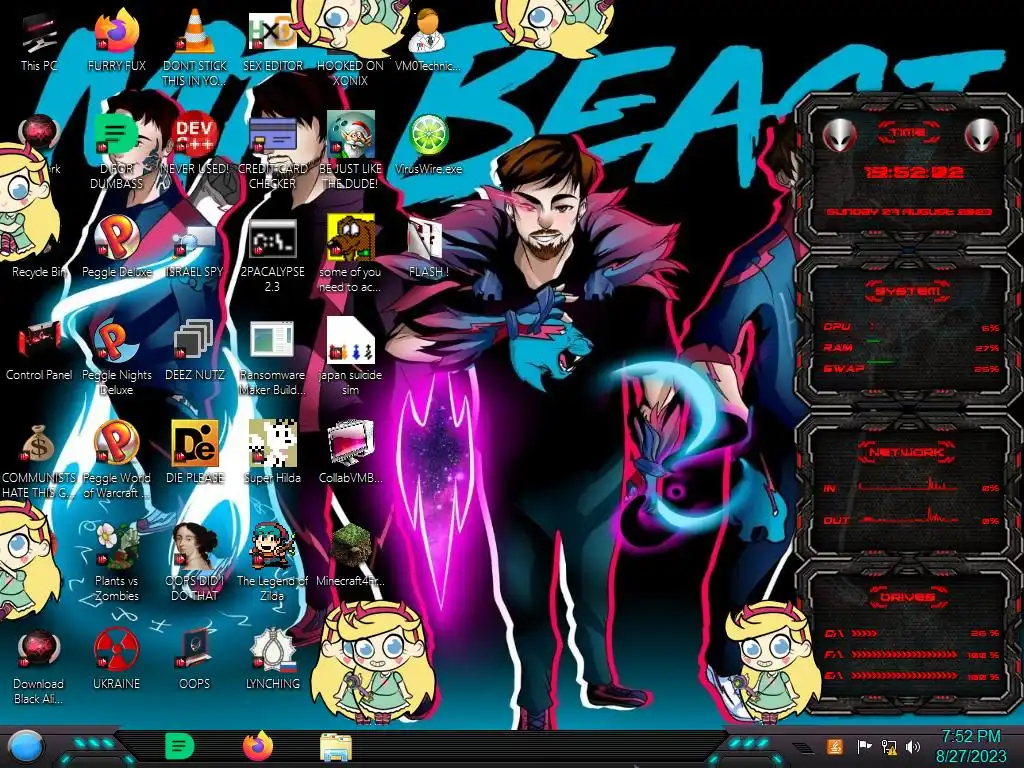The width and height of the screenshot is (1024, 768).
Task: Click the SWAP usage row in SYSTEM widget
Action: coord(911,368)
